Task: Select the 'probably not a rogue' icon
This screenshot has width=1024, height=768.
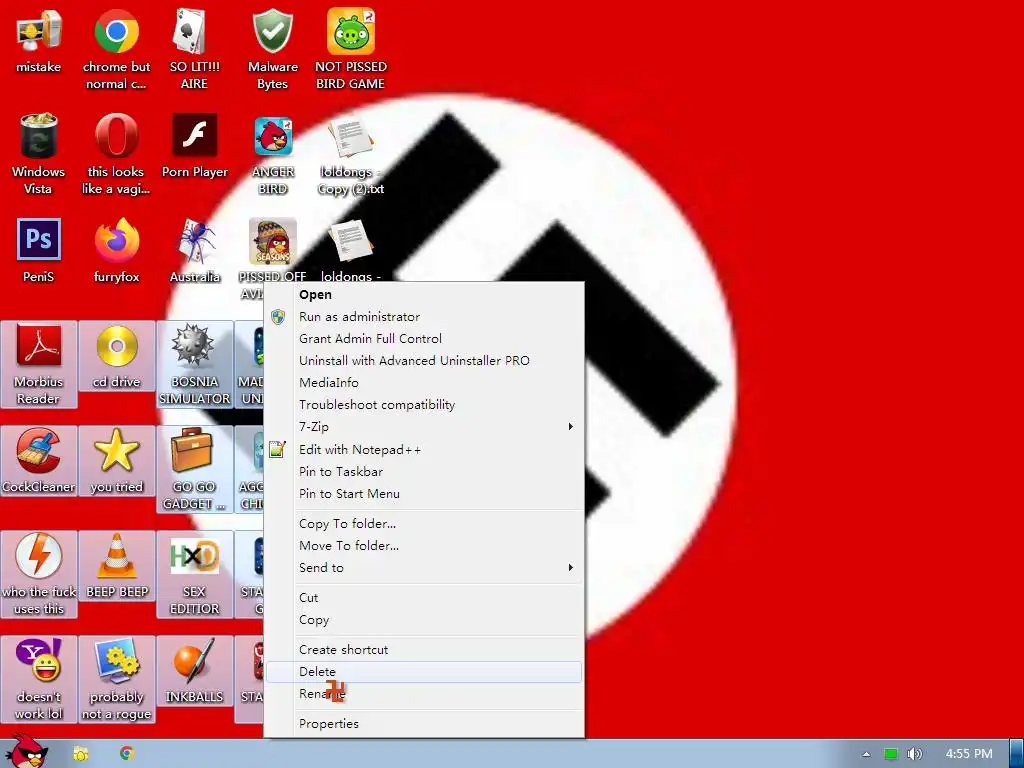Action: [116, 679]
